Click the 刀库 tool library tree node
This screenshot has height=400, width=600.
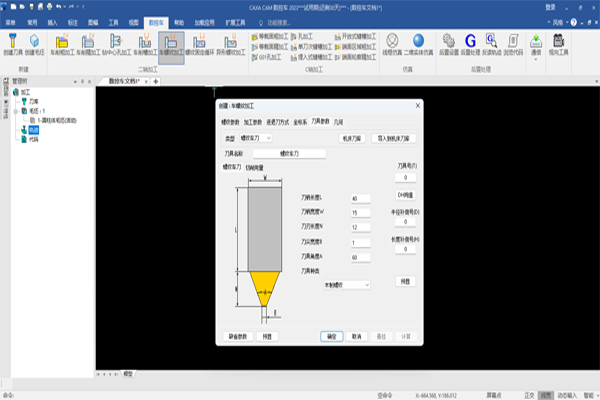coord(32,100)
